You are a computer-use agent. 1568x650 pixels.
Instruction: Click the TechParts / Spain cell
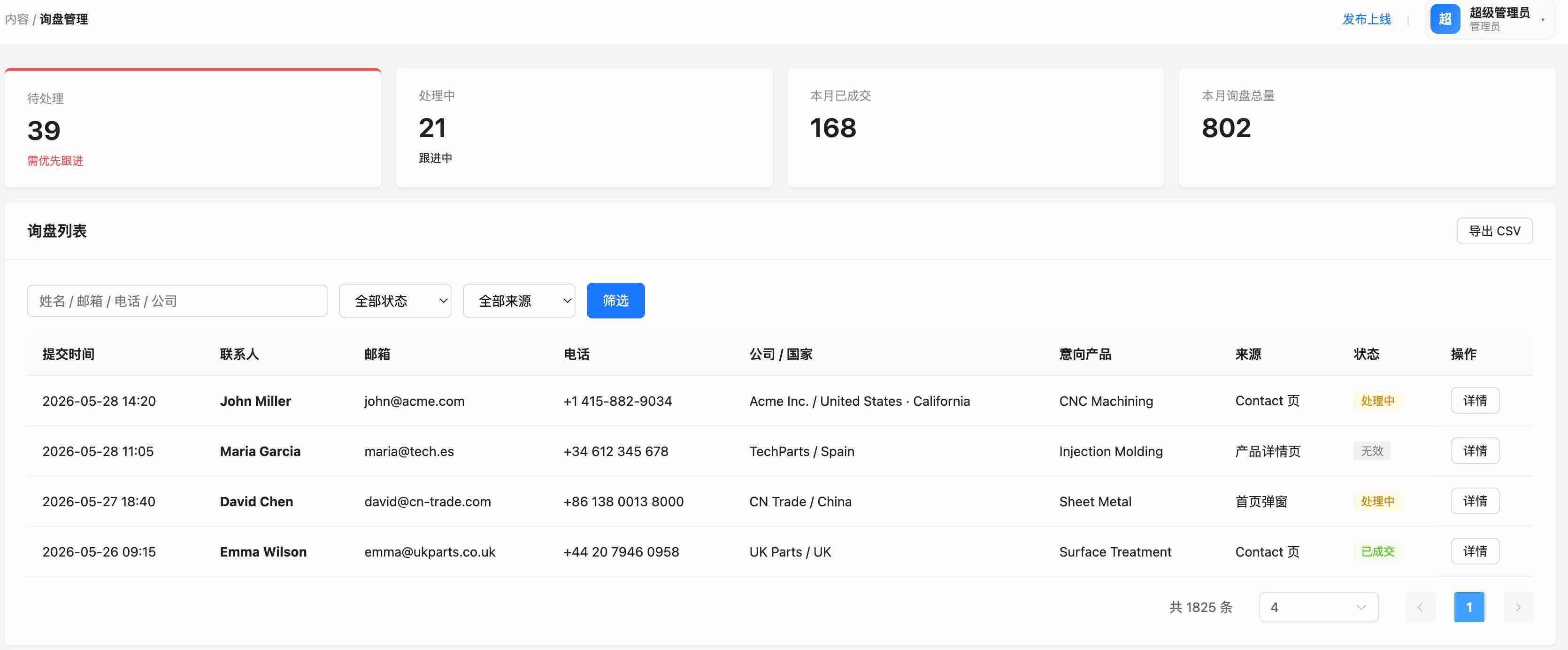click(802, 451)
